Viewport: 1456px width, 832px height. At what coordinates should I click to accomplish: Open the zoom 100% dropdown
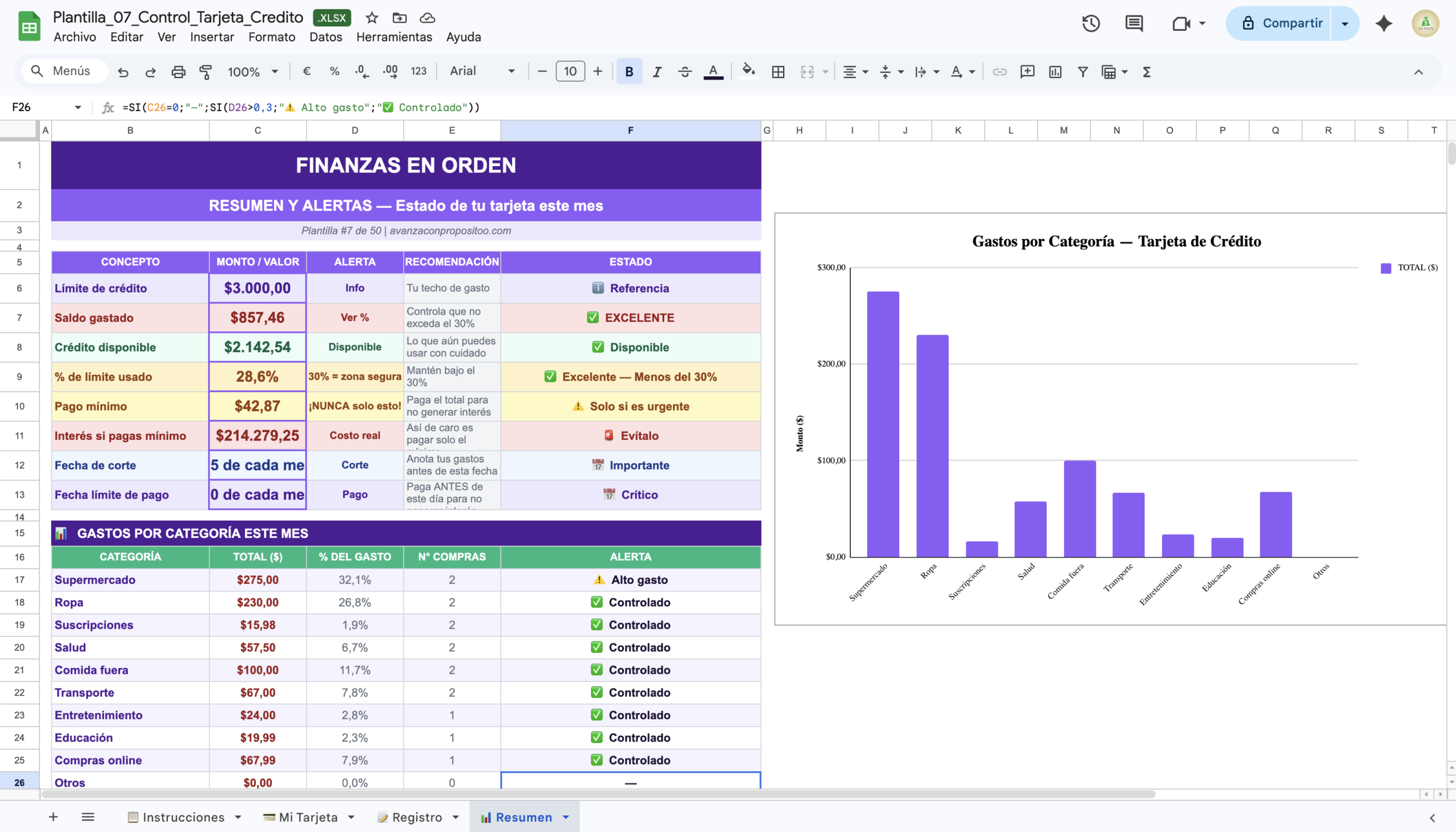point(253,72)
